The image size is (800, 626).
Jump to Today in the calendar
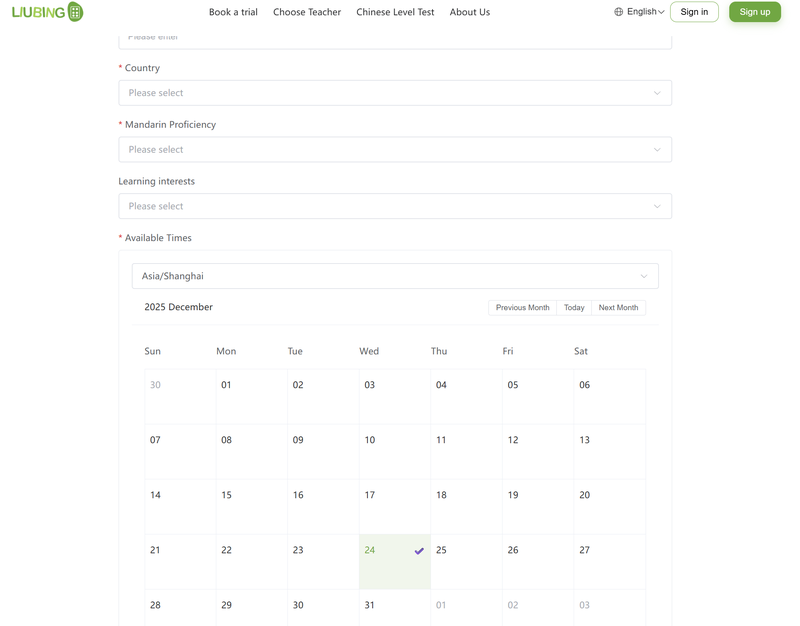tap(574, 308)
